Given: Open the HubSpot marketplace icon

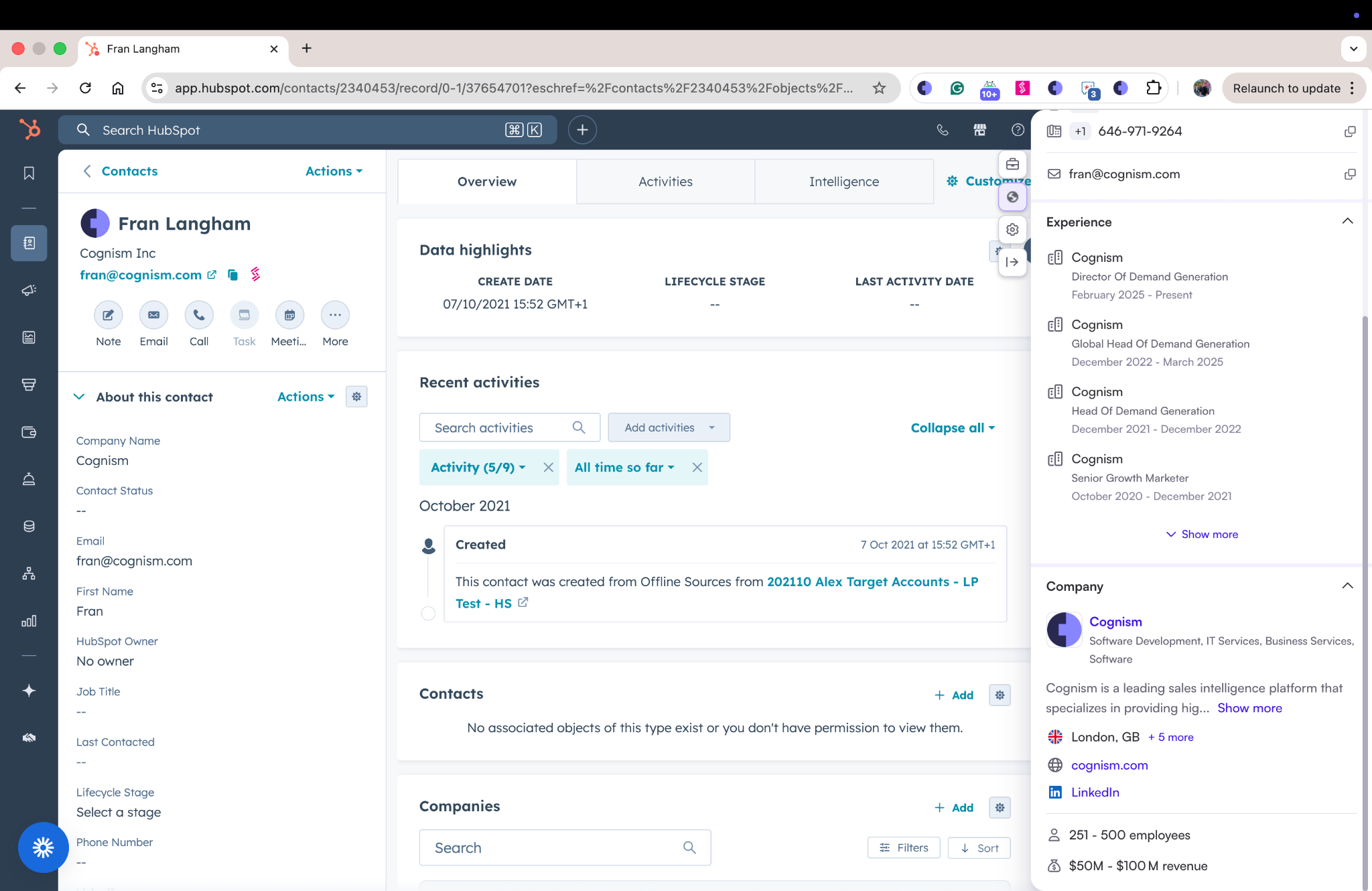Looking at the screenshot, I should click(979, 130).
